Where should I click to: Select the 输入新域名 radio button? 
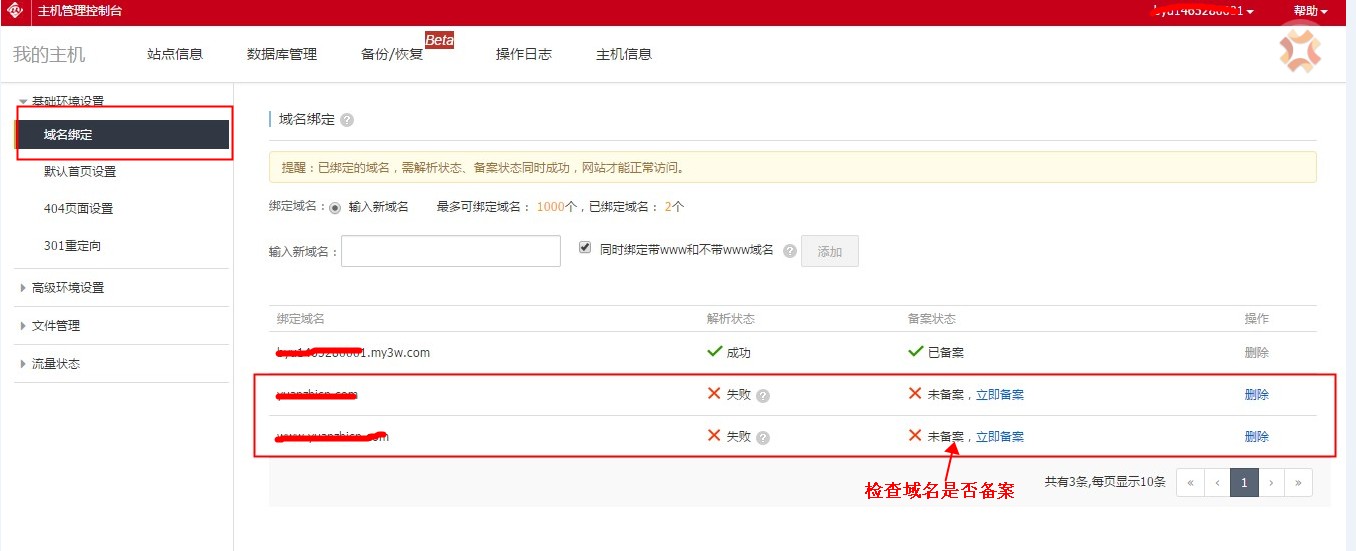335,207
